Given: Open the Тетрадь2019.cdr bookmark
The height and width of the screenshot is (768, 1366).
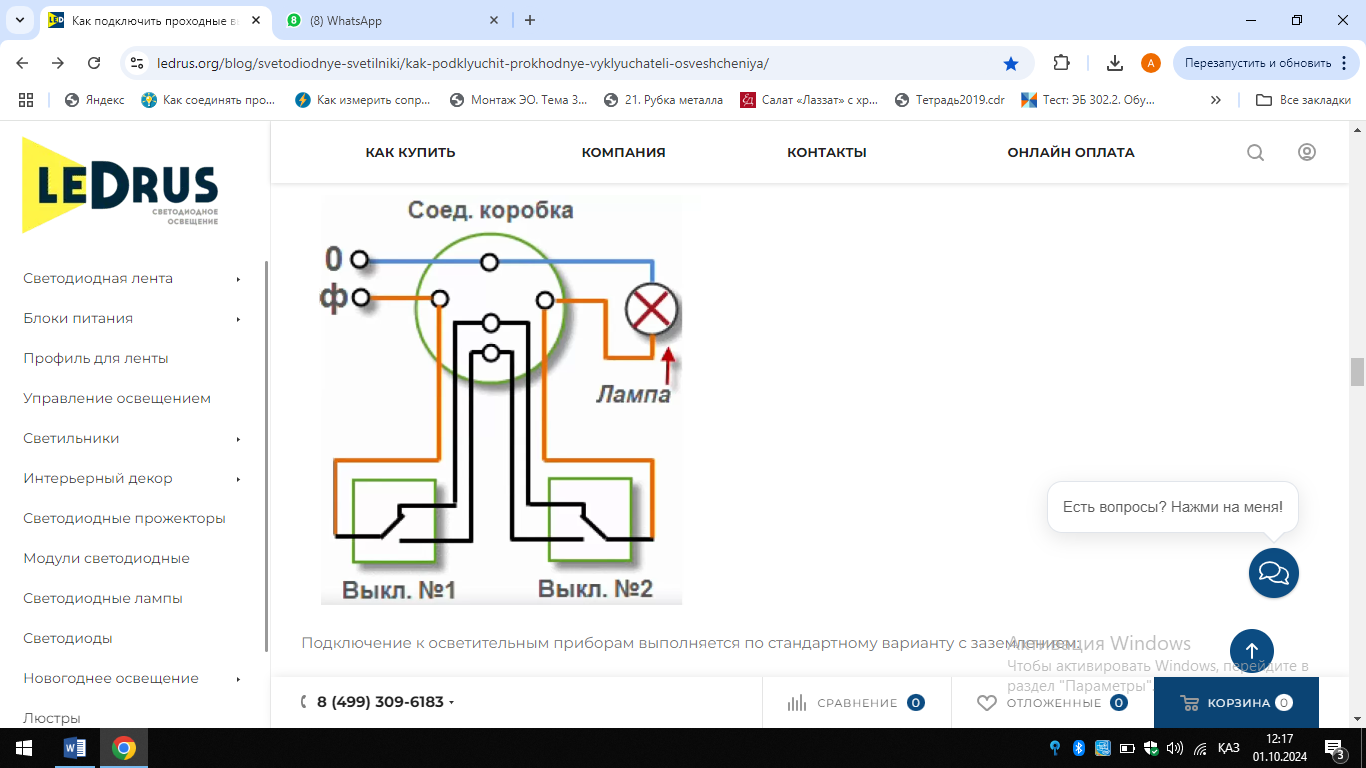Looking at the screenshot, I should tap(950, 100).
